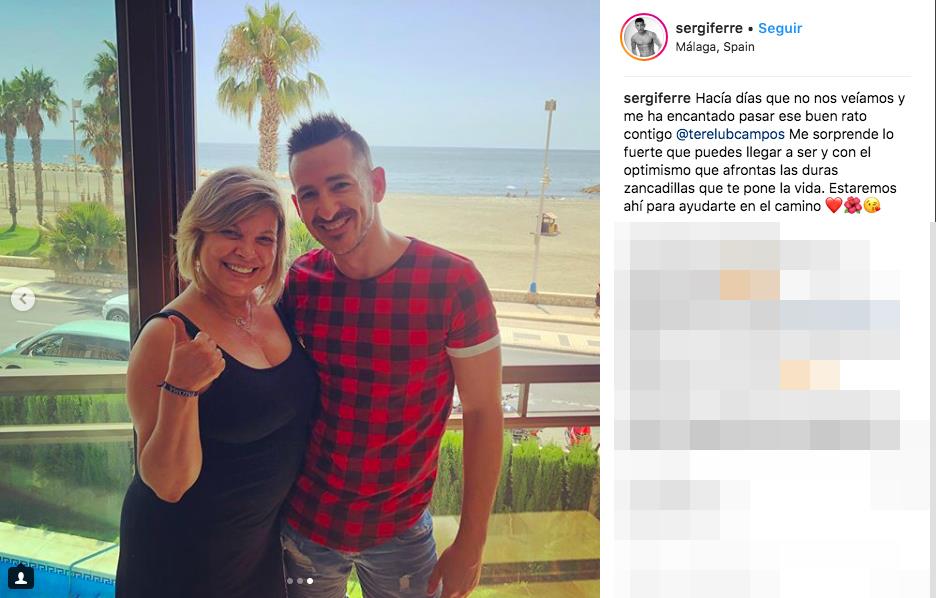Jump to the first carousel dot
Screen dimensions: 936x598
290,581
